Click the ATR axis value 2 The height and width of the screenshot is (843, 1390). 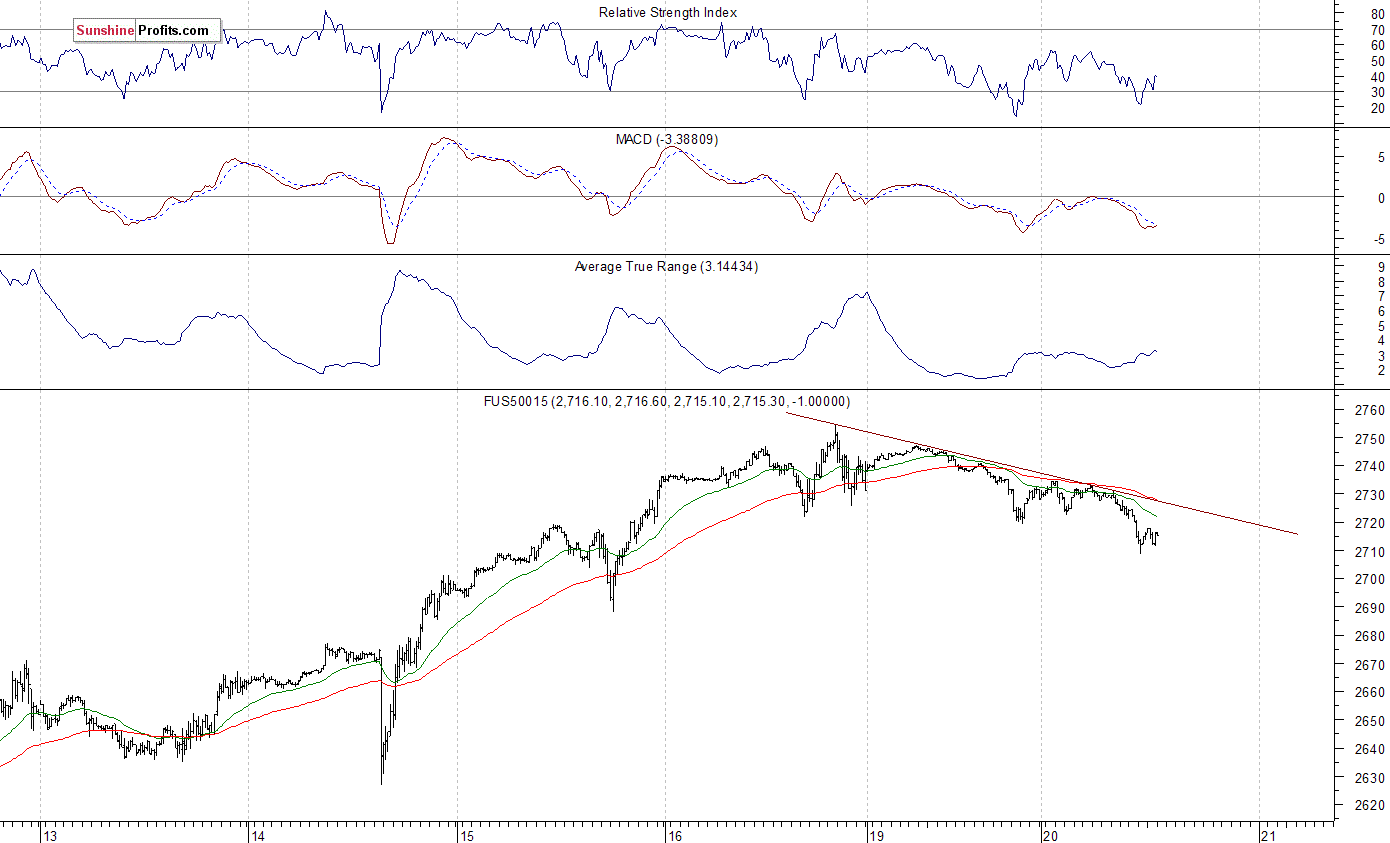1381,371
